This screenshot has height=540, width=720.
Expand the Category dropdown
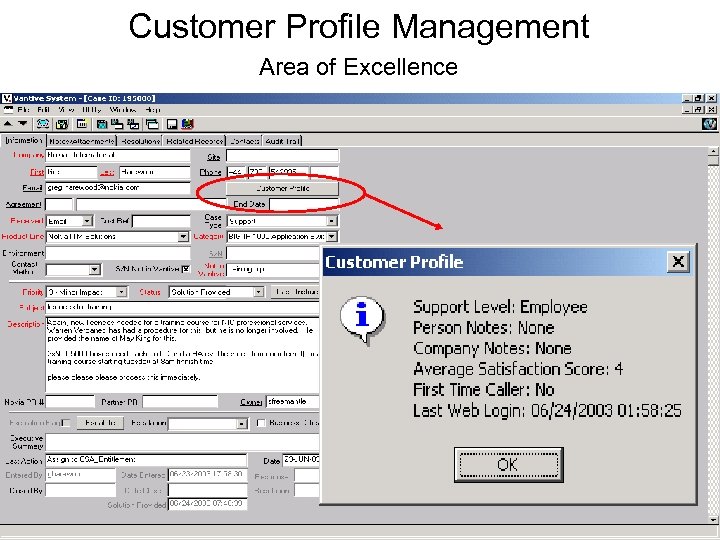click(x=332, y=236)
